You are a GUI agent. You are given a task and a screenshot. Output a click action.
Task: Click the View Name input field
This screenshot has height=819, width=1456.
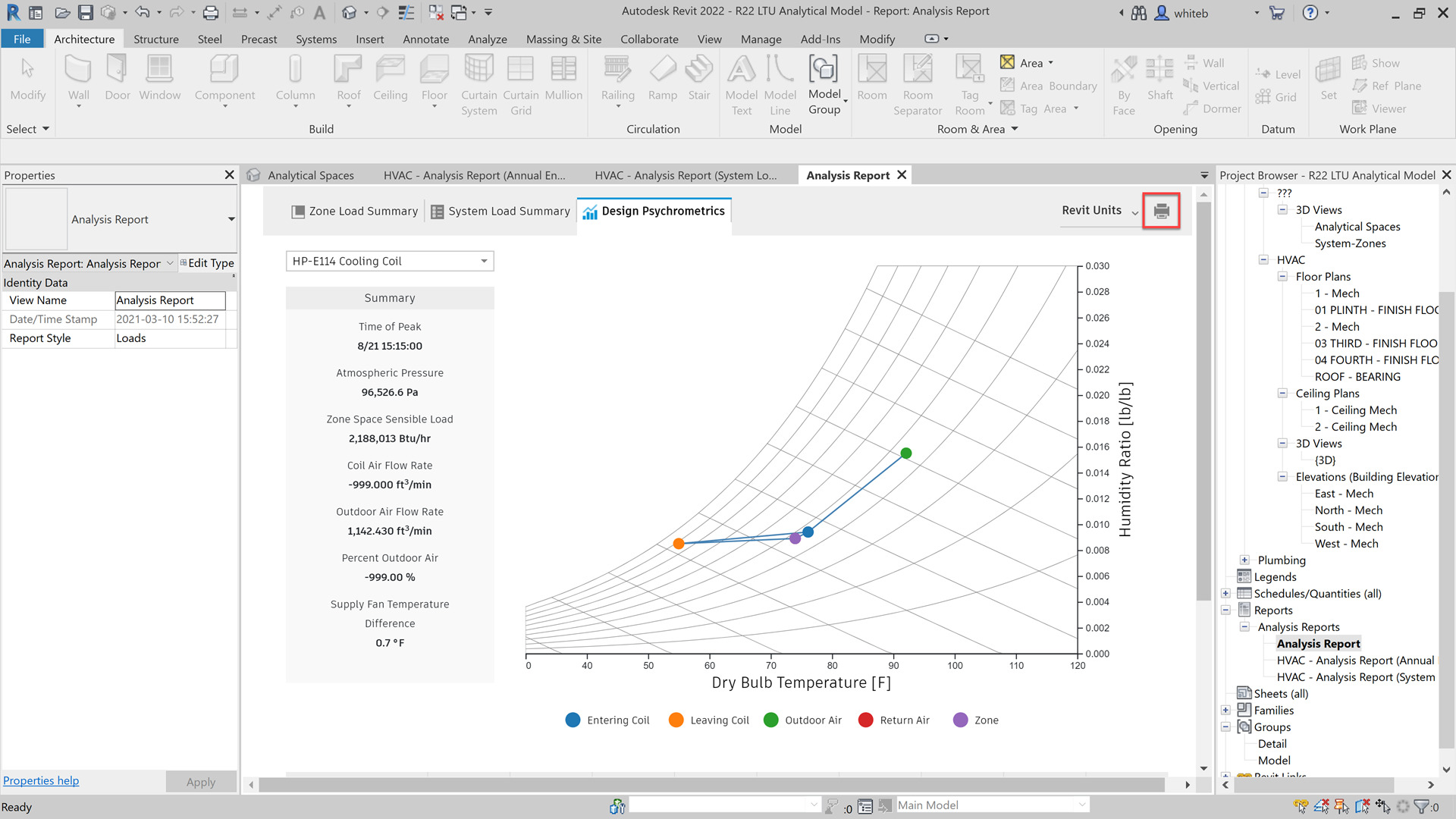pos(170,300)
